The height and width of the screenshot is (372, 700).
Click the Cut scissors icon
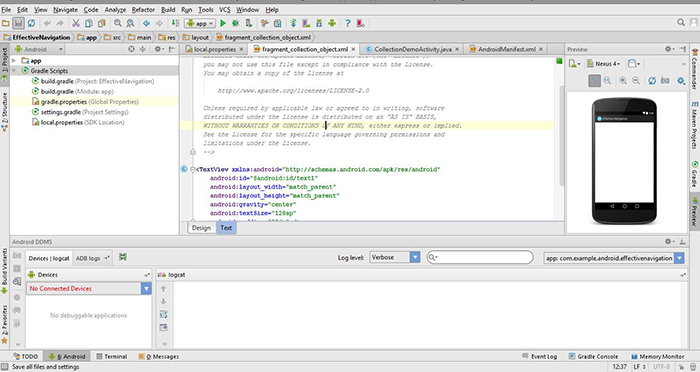pyautogui.click(x=76, y=23)
